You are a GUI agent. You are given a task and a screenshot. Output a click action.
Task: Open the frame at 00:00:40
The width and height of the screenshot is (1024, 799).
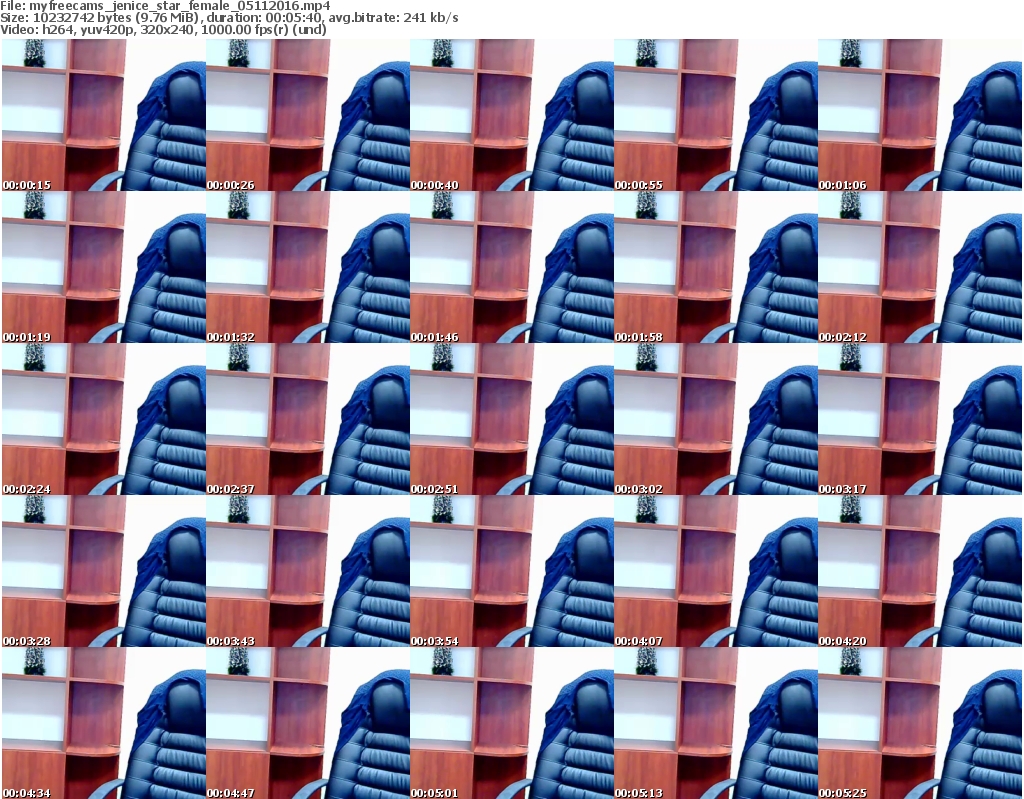coord(511,115)
